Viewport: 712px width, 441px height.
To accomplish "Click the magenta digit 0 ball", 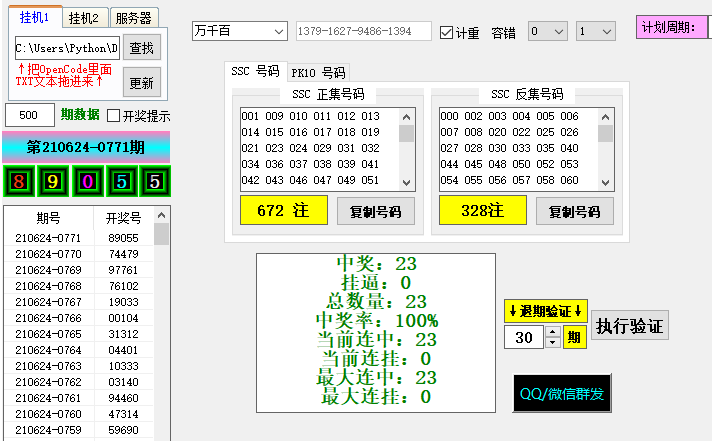I will [x=87, y=181].
